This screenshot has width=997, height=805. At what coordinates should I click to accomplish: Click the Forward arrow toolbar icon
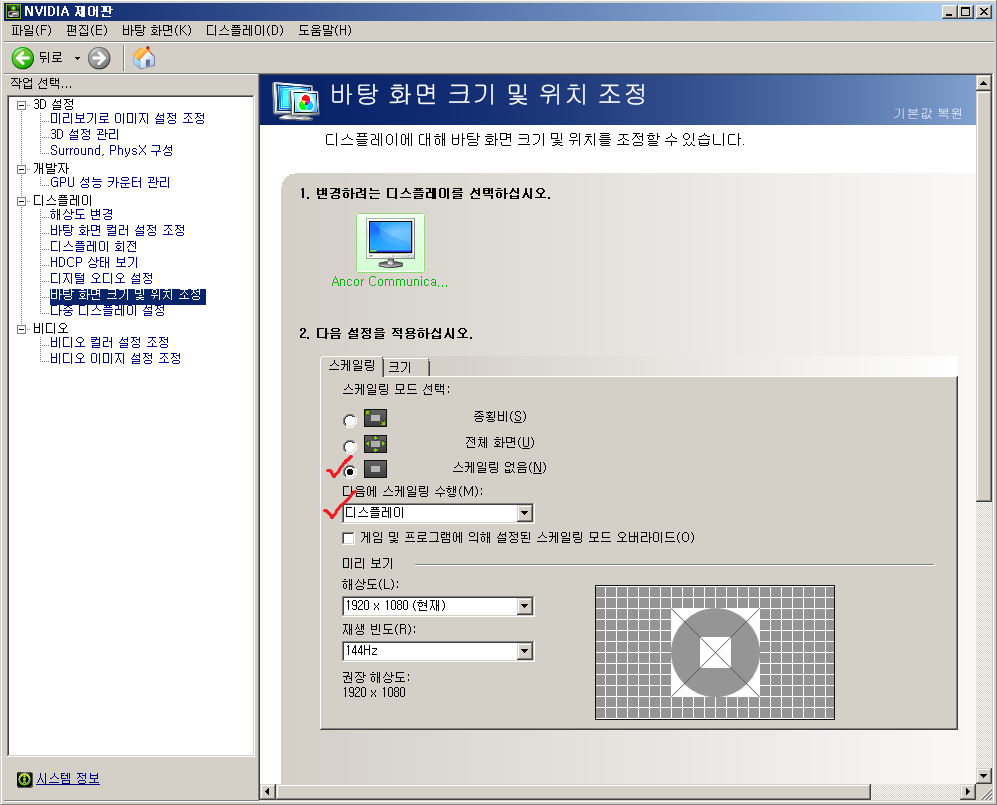(99, 58)
